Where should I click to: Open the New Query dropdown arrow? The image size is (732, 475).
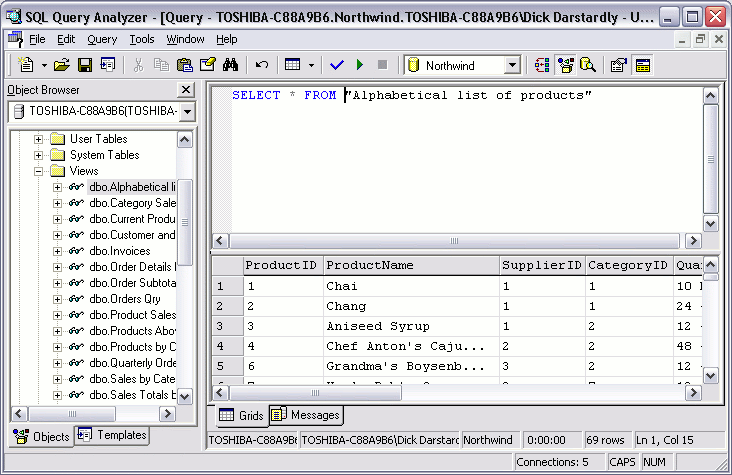click(x=44, y=65)
